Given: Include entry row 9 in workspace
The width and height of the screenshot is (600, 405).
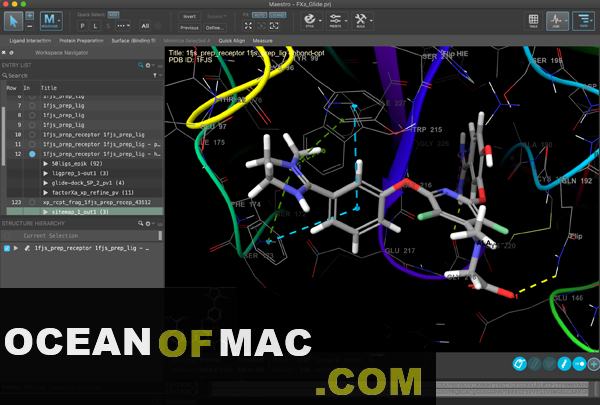Looking at the screenshot, I should [32, 125].
